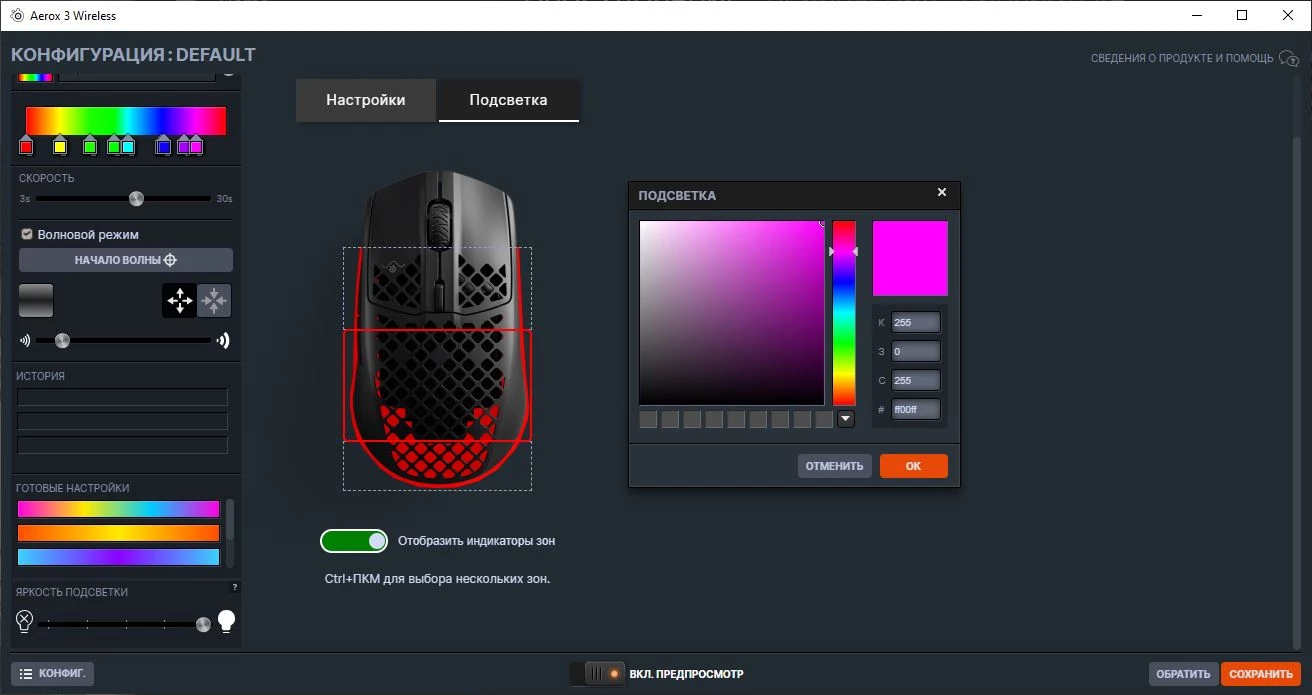Click the grayscale gradient type swatch
This screenshot has height=695, width=1312.
coord(36,300)
